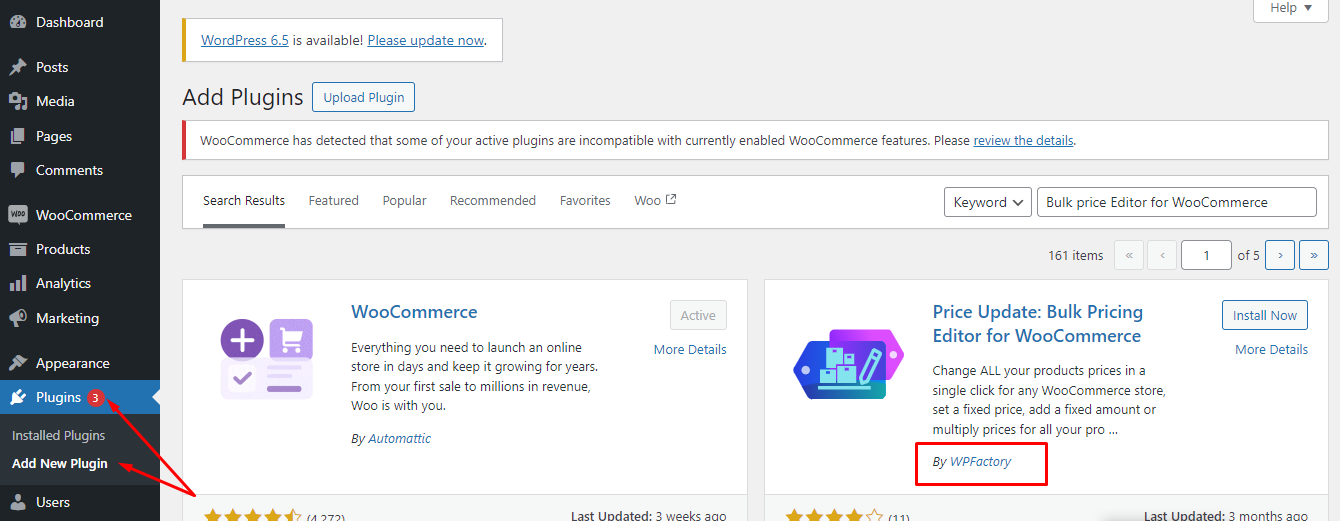The image size is (1340, 521).
Task: Click the WooCommerce logo icon in sidebar
Action: point(18,215)
